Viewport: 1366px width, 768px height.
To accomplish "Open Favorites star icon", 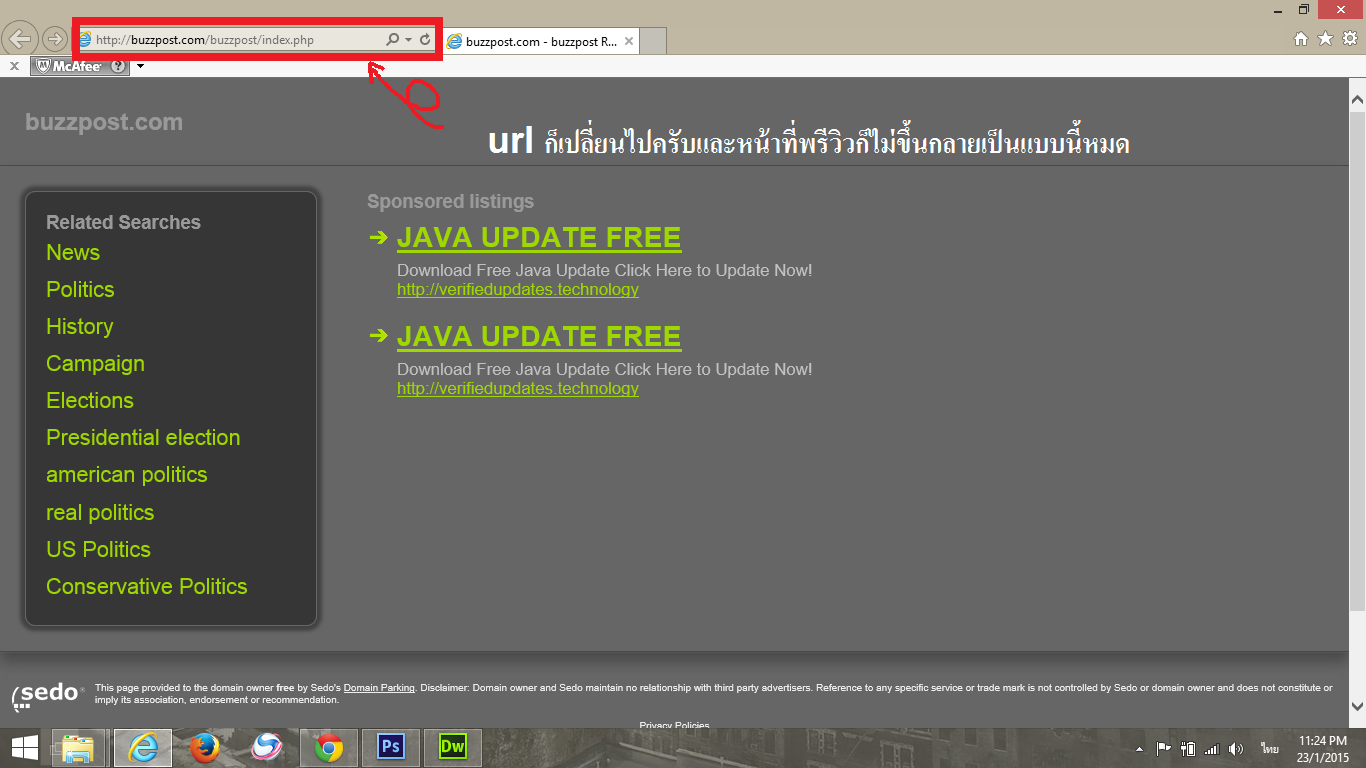I will point(1325,39).
